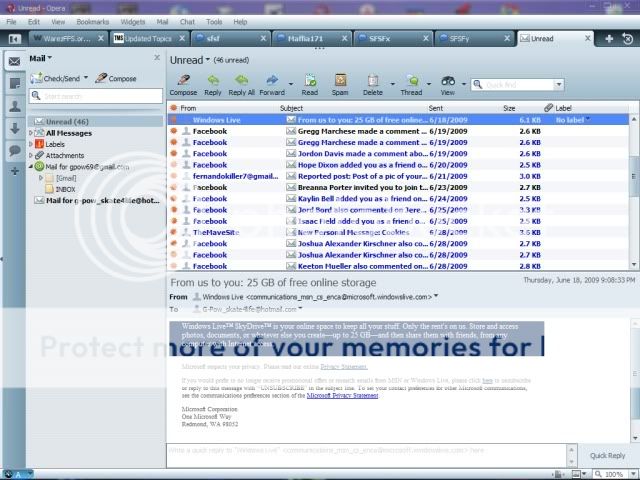The width and height of the screenshot is (640, 480).
Task: Click the status column header dot icon
Action: click(x=173, y=108)
